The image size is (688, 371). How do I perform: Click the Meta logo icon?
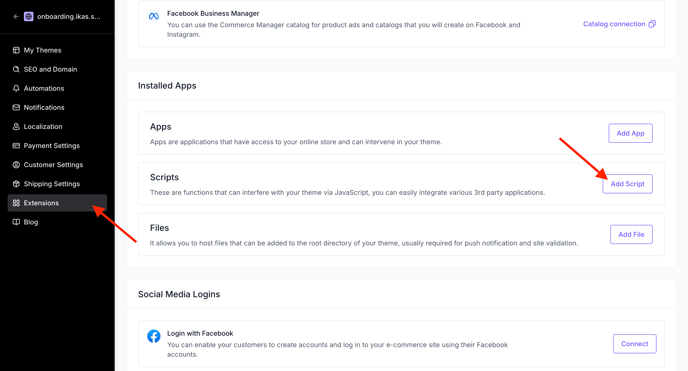click(x=154, y=17)
